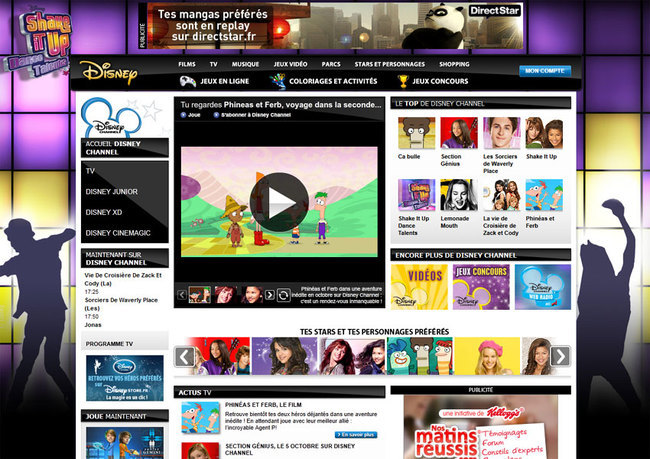Show previous video thumbnails with left arrow
The height and width of the screenshot is (459, 650).
[x=182, y=295]
